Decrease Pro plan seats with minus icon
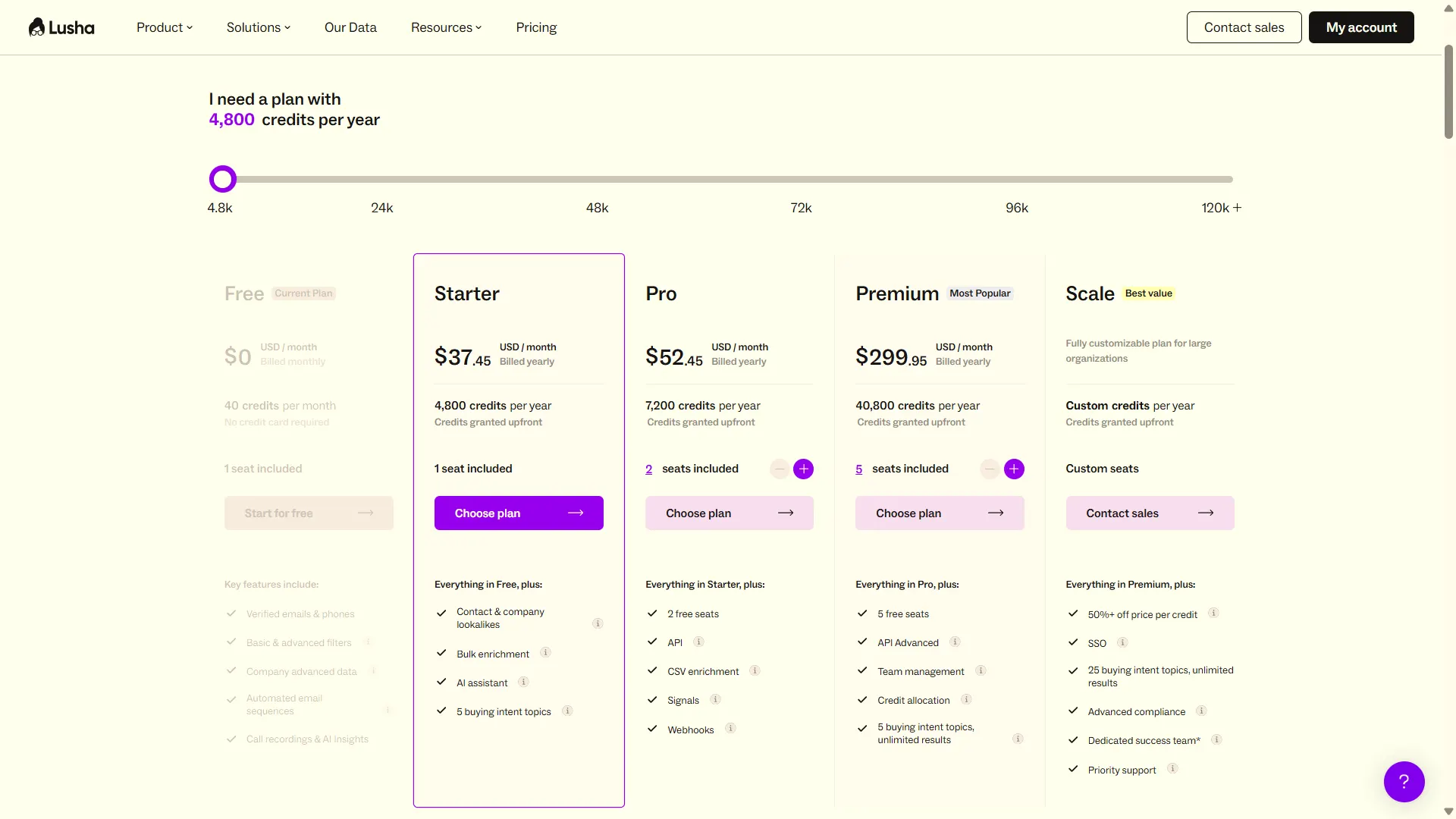 click(x=779, y=469)
